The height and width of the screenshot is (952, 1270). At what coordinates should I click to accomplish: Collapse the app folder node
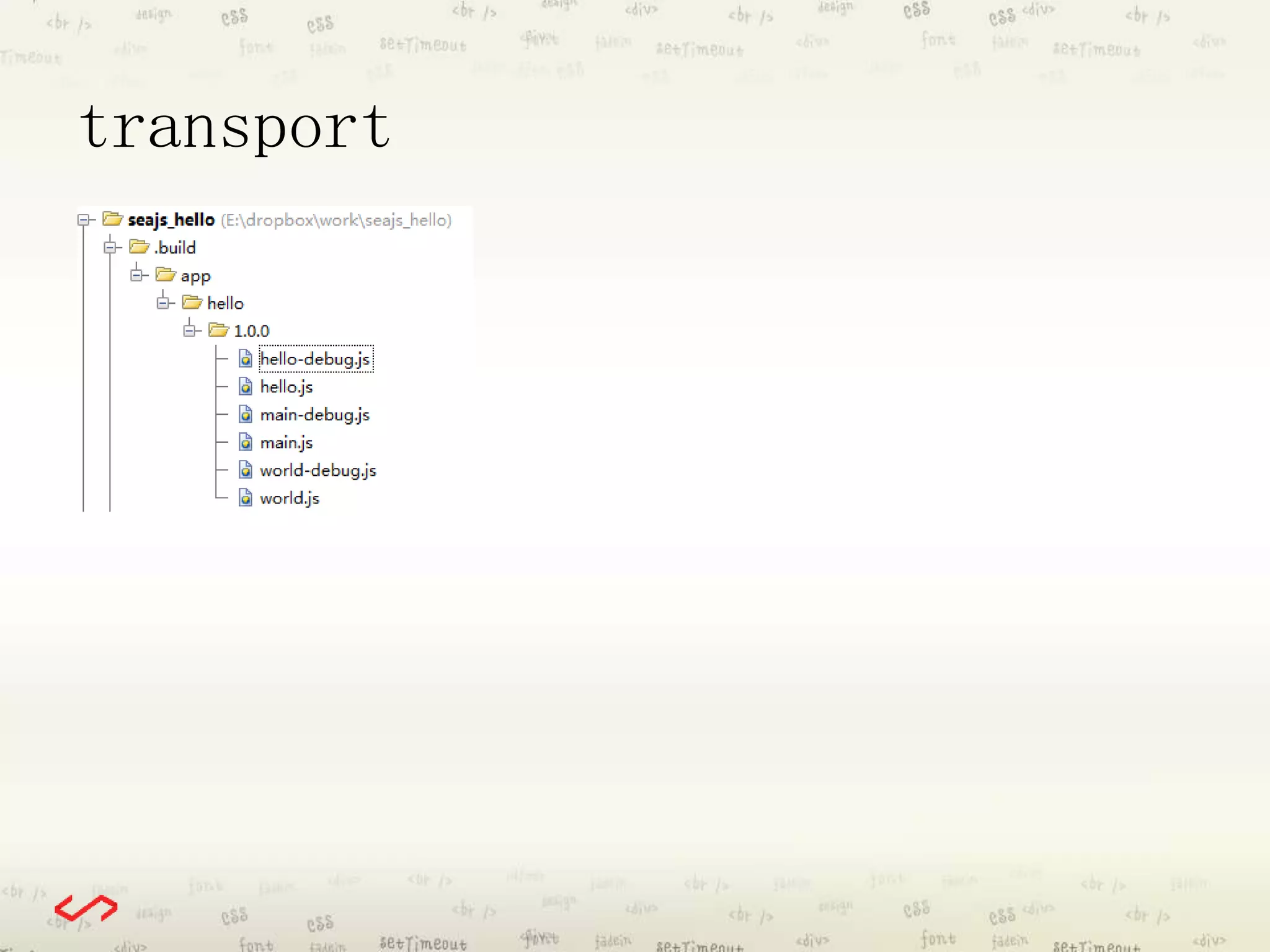[x=136, y=275]
